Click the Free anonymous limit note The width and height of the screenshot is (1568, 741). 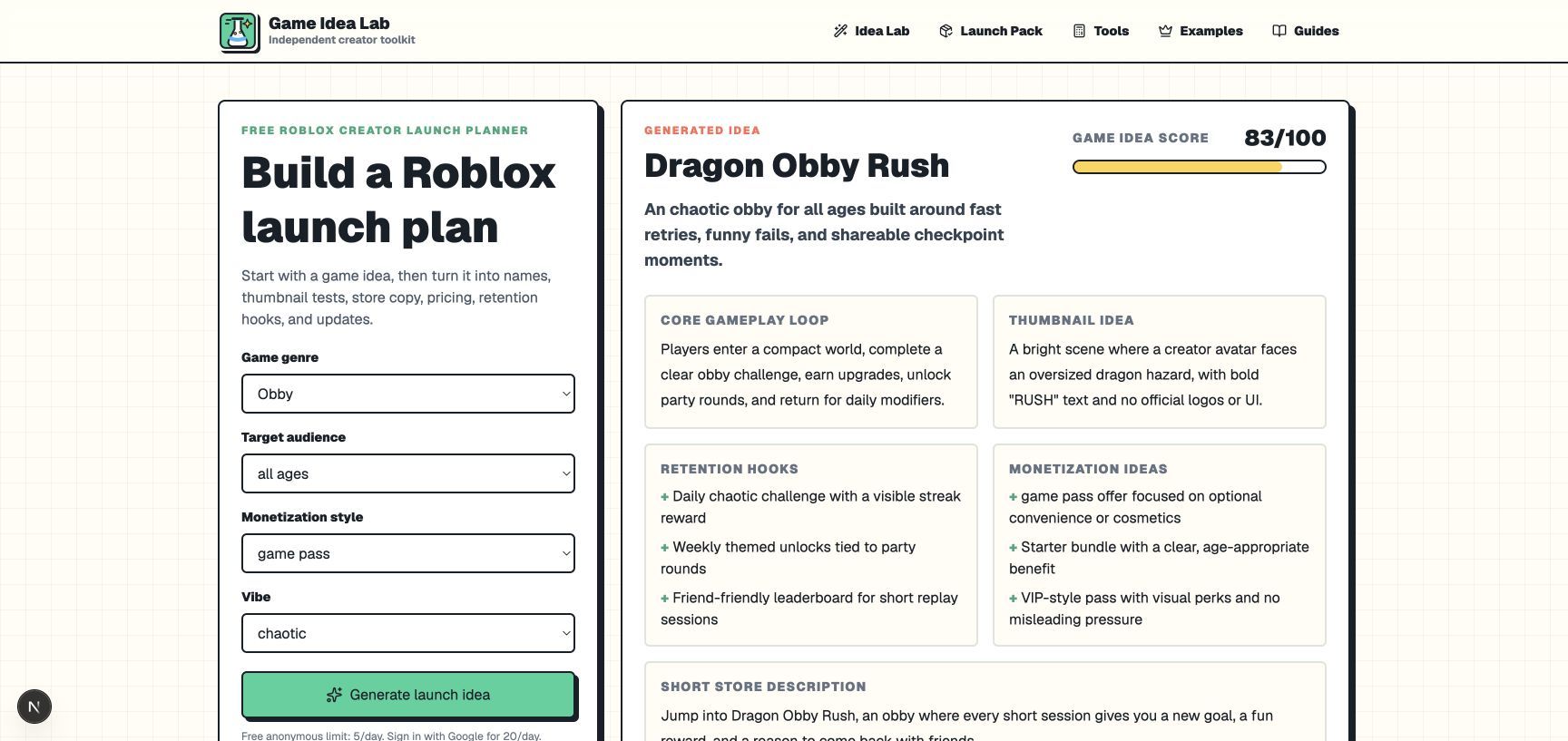click(391, 736)
